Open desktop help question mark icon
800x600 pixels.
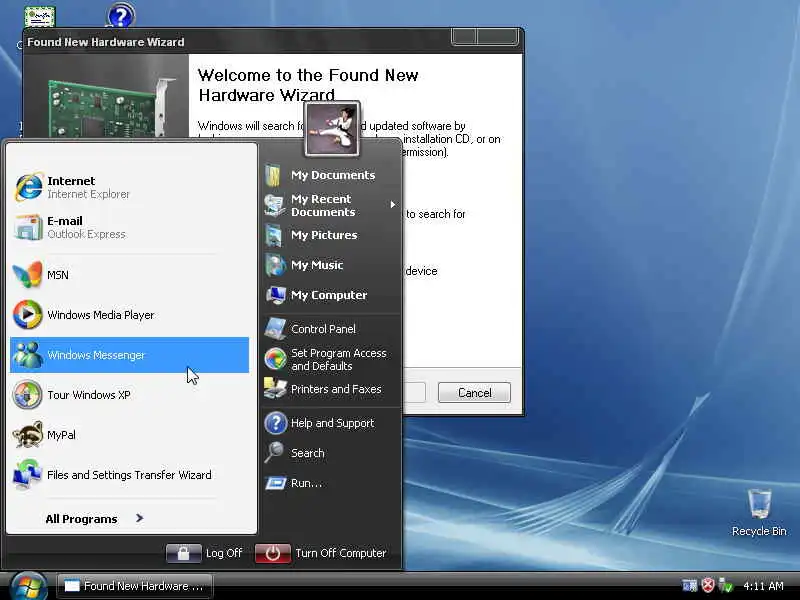[x=121, y=15]
